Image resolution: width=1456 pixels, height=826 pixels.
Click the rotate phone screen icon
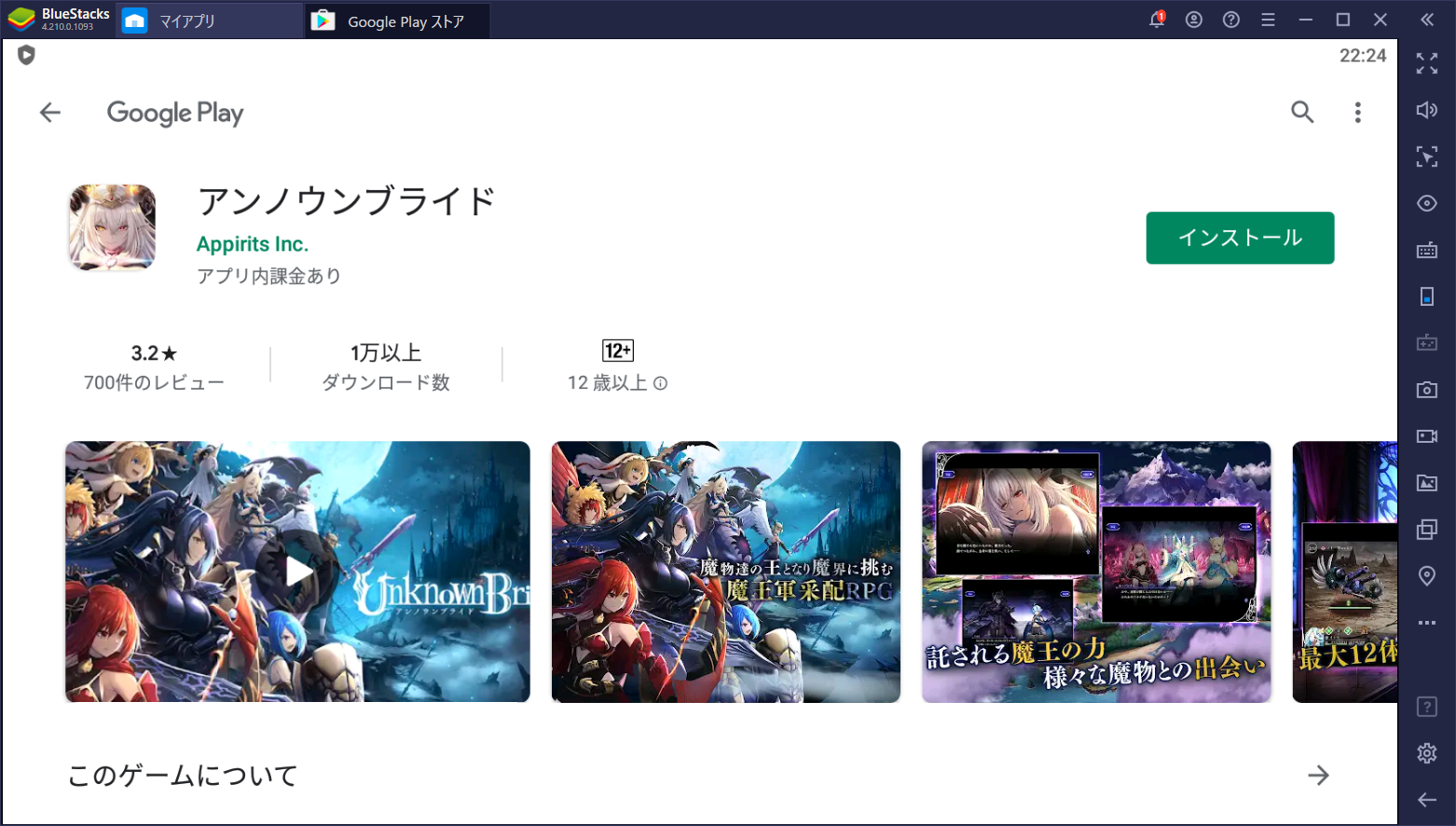point(1427,296)
